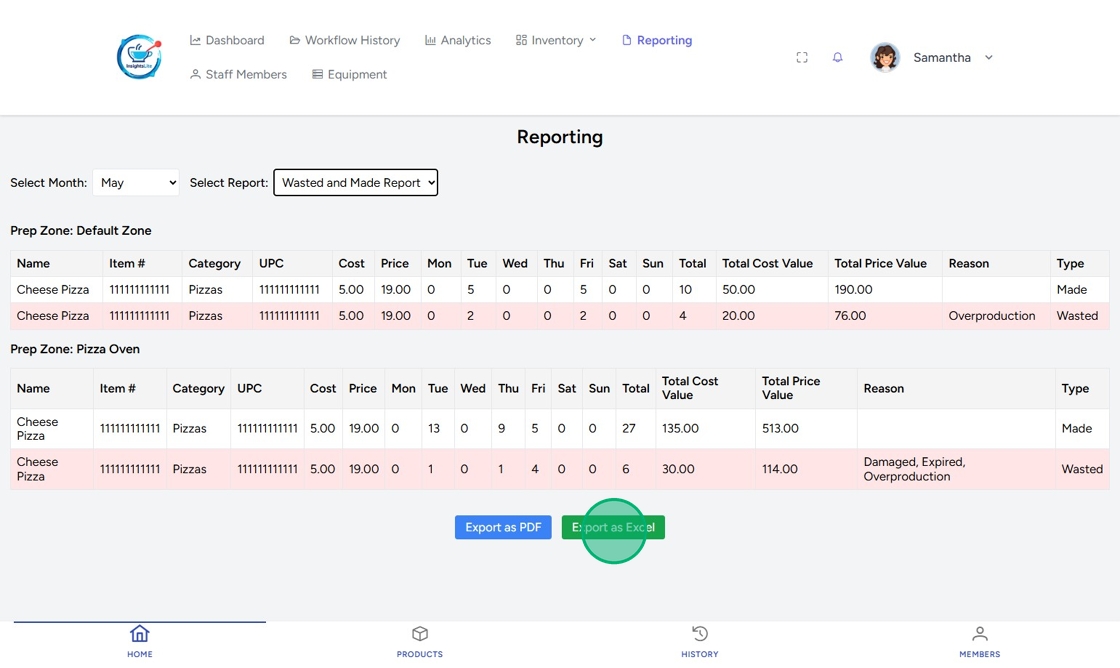Click the InsightsLite logo icon
Image resolution: width=1120 pixels, height=668 pixels.
pyautogui.click(x=139, y=57)
